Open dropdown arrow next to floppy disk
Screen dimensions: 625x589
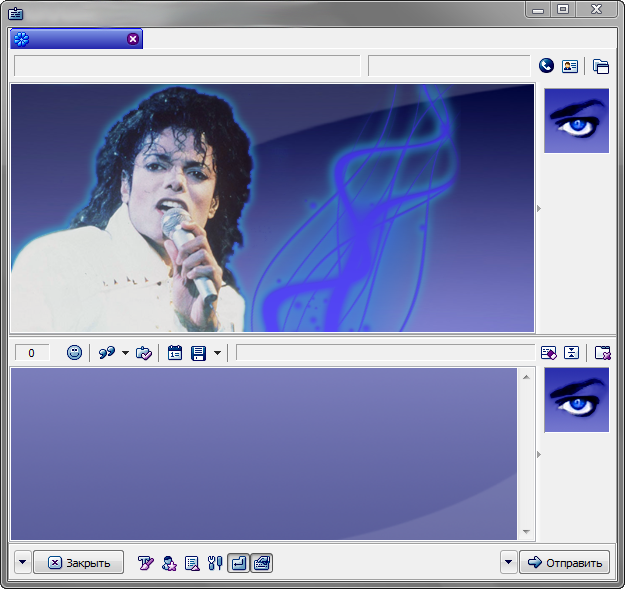[217, 353]
